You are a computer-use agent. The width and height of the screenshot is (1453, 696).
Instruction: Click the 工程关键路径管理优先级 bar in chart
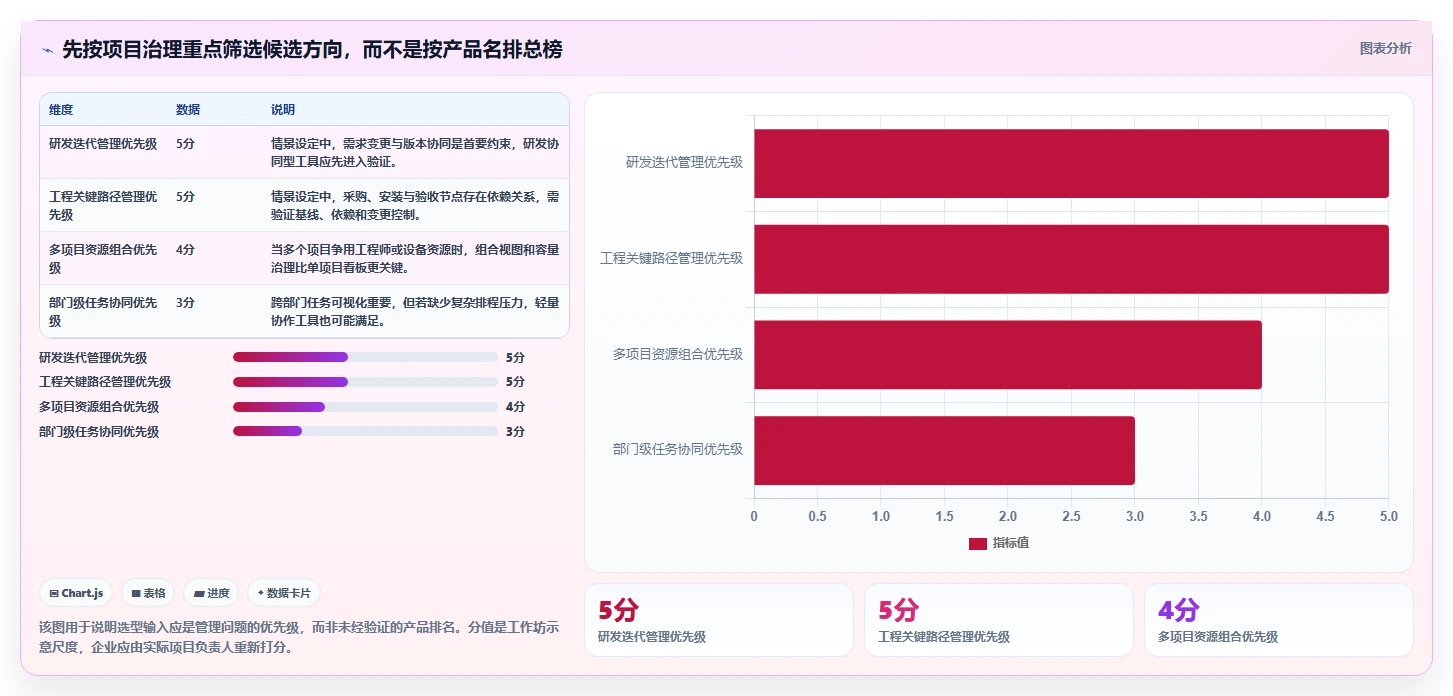[x=1071, y=259]
